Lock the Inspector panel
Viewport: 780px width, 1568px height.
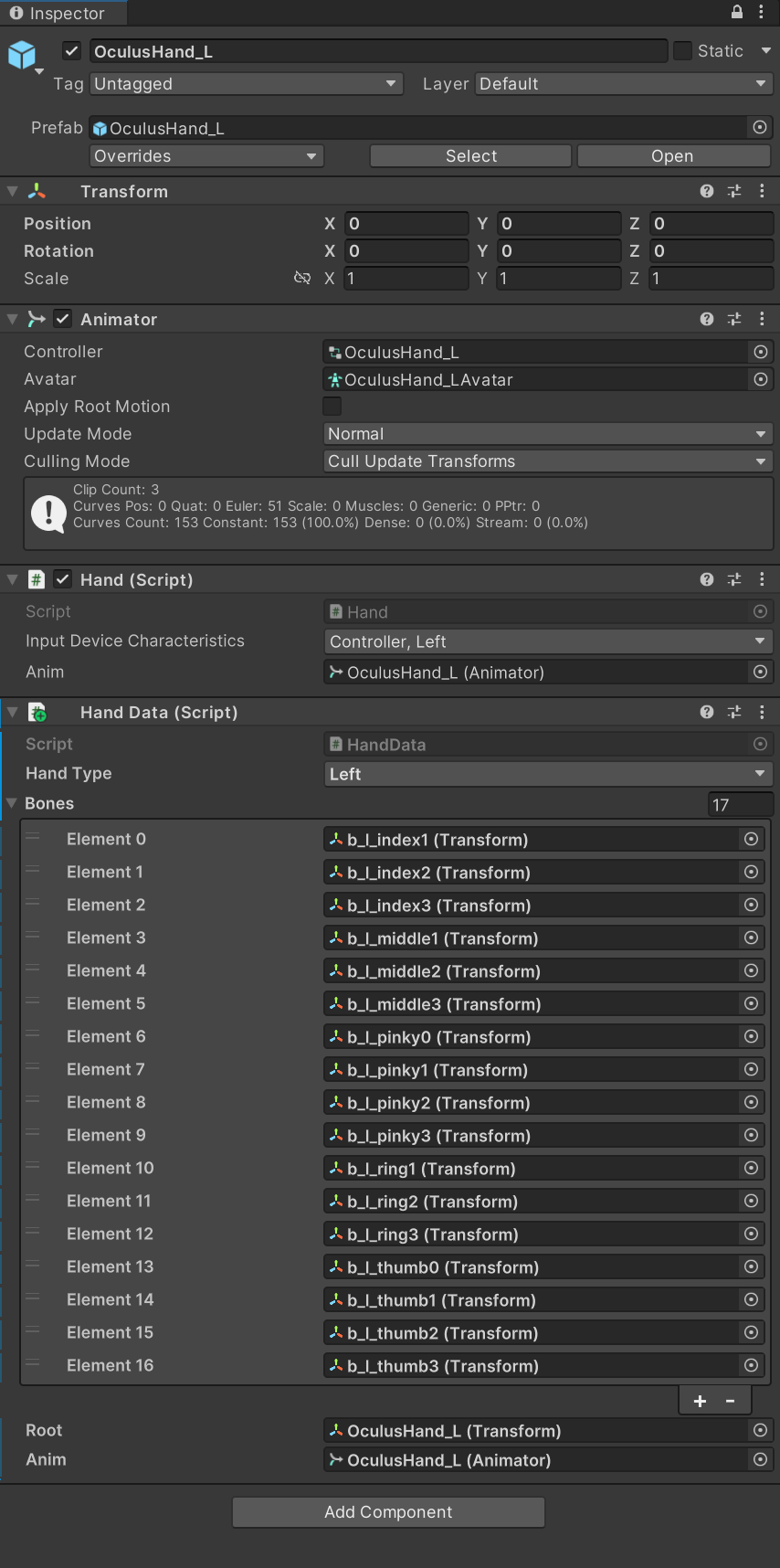[737, 12]
